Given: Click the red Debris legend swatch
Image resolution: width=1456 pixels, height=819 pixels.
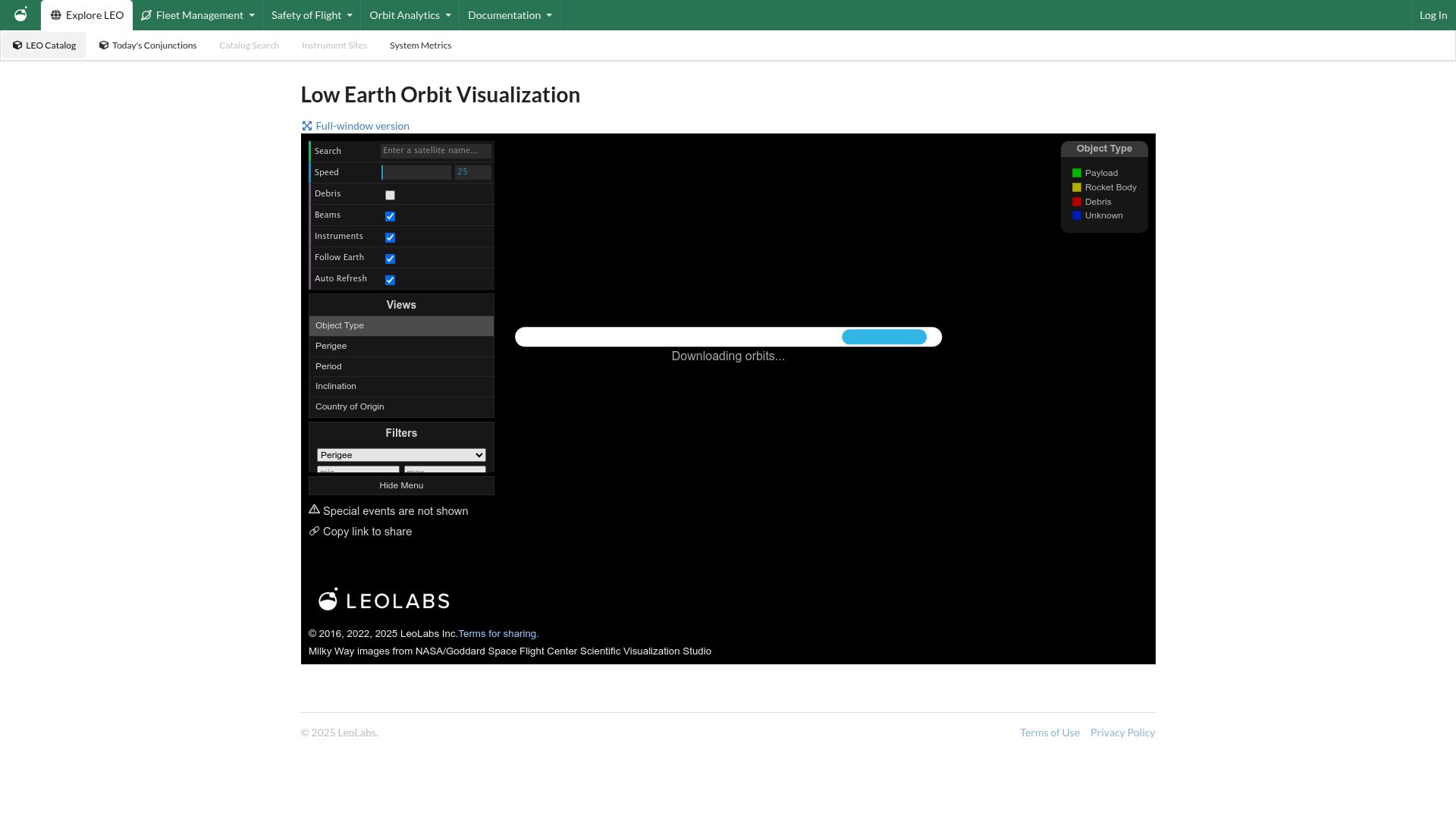Looking at the screenshot, I should tap(1077, 202).
